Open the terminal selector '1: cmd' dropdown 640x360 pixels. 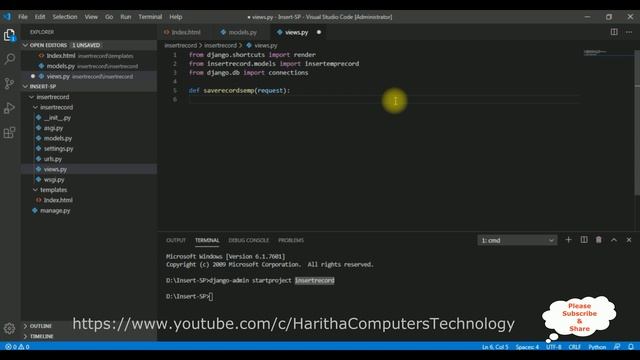(517, 240)
